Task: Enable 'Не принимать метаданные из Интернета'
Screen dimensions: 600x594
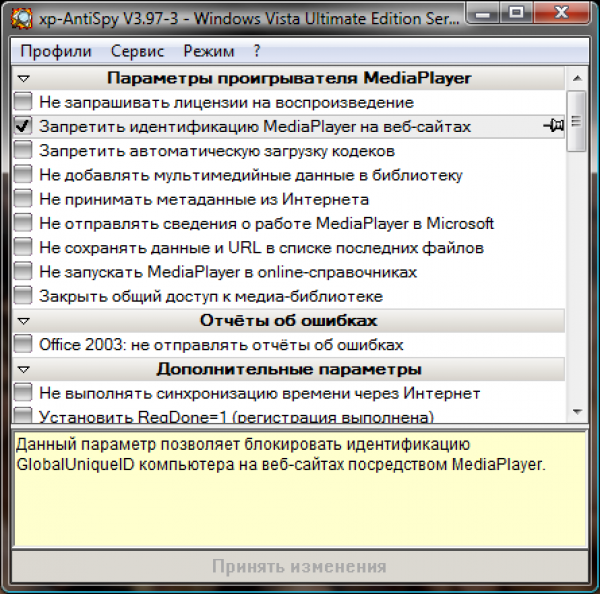Action: (23, 199)
